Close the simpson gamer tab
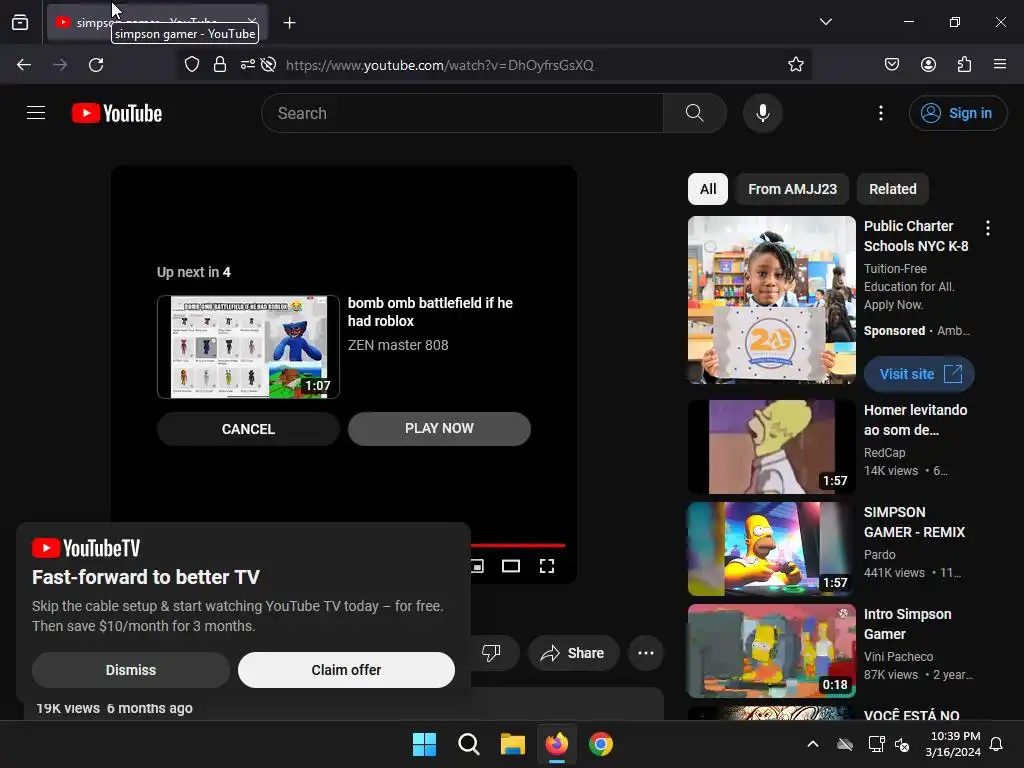Screen dimensions: 1024x768 pos(252,23)
